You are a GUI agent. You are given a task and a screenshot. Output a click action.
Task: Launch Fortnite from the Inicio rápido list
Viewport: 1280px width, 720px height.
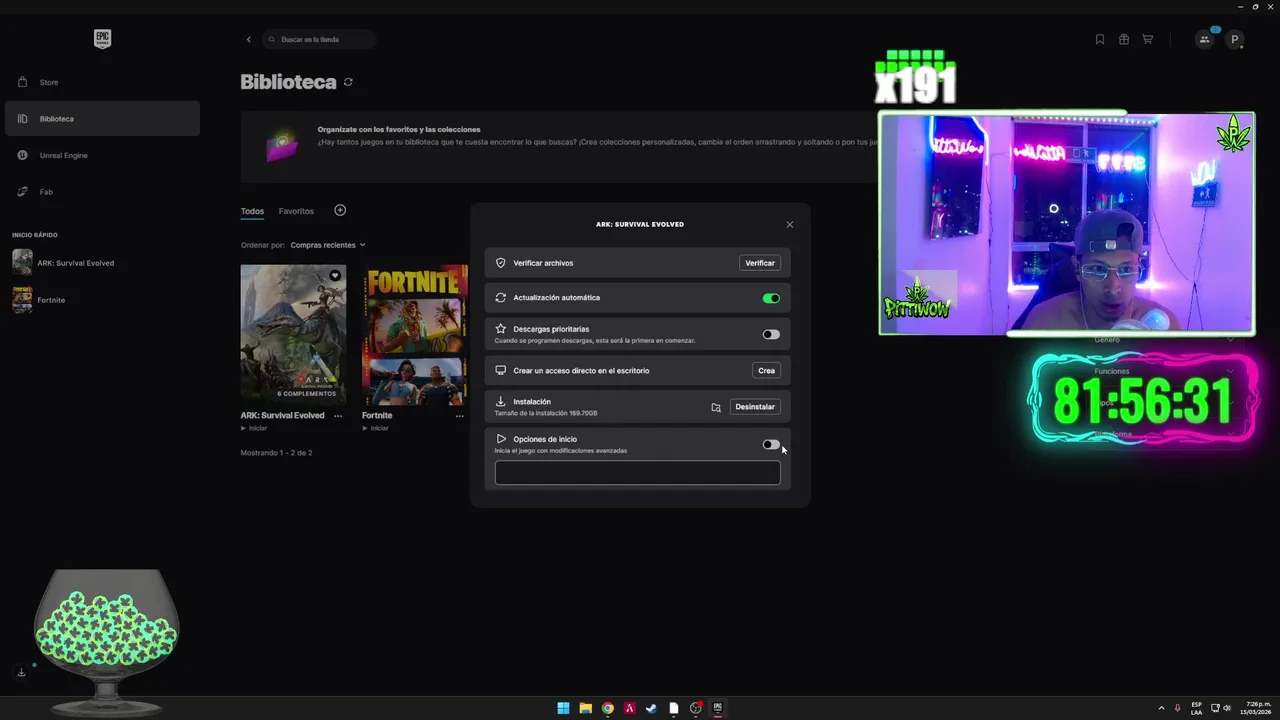click(x=40, y=299)
